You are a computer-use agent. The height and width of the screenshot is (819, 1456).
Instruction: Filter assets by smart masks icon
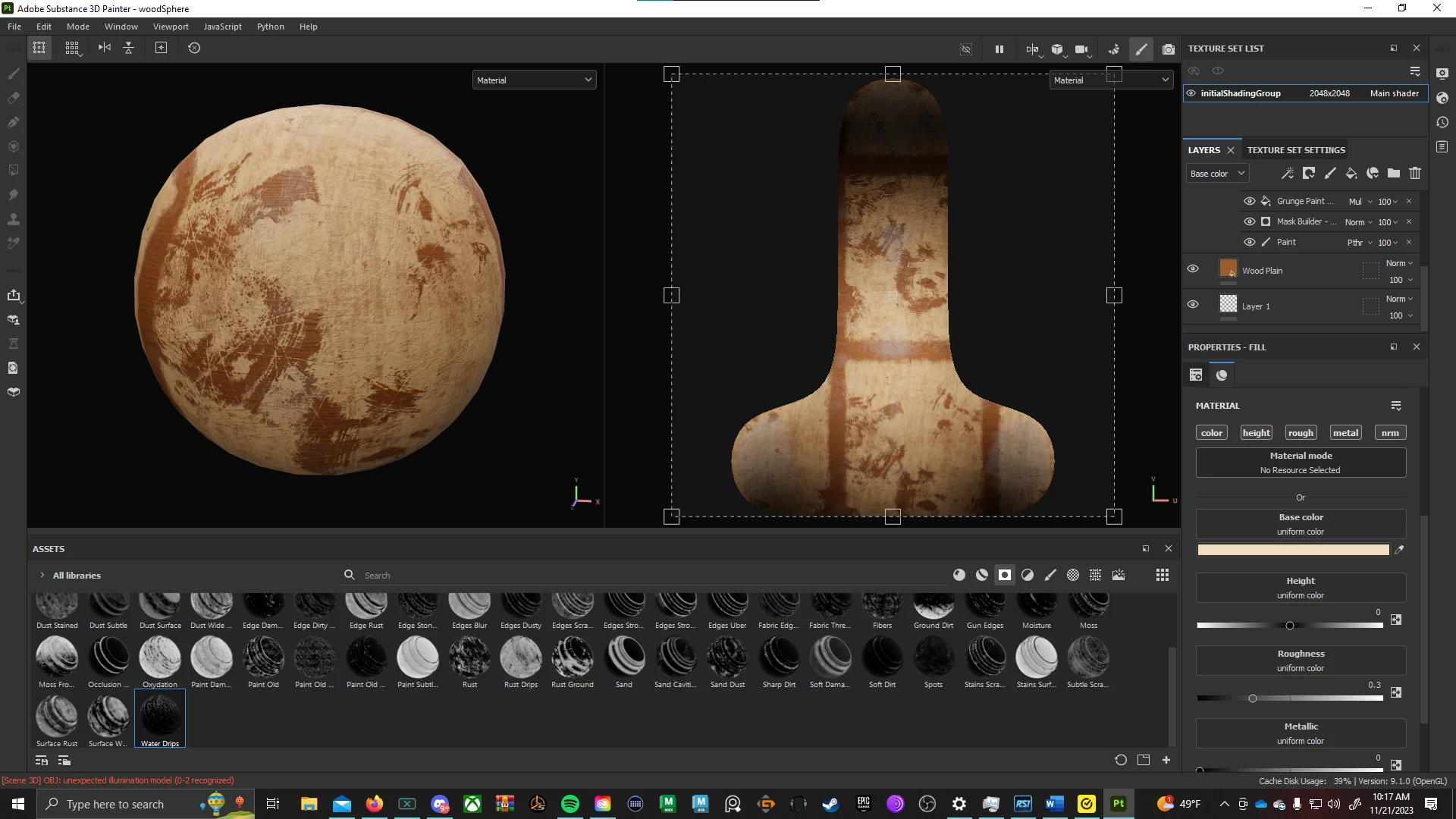click(x=1005, y=575)
